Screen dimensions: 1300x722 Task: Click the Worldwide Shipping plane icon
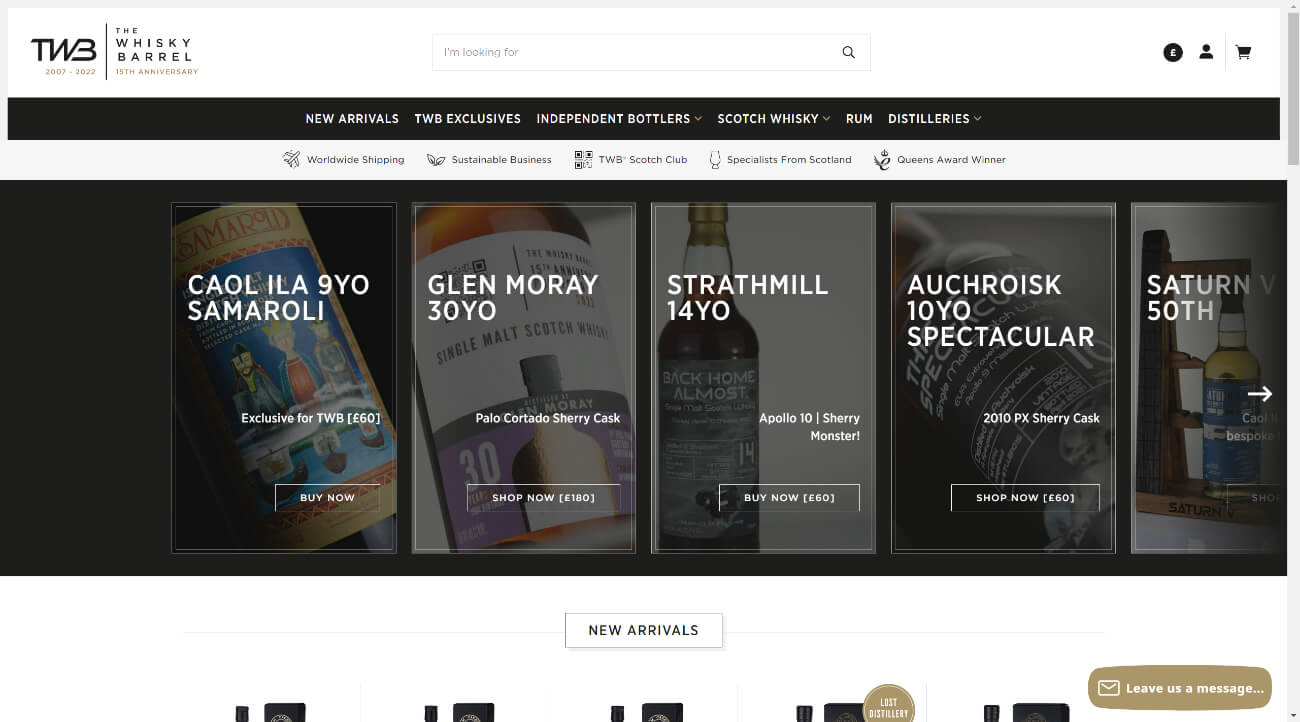point(291,159)
